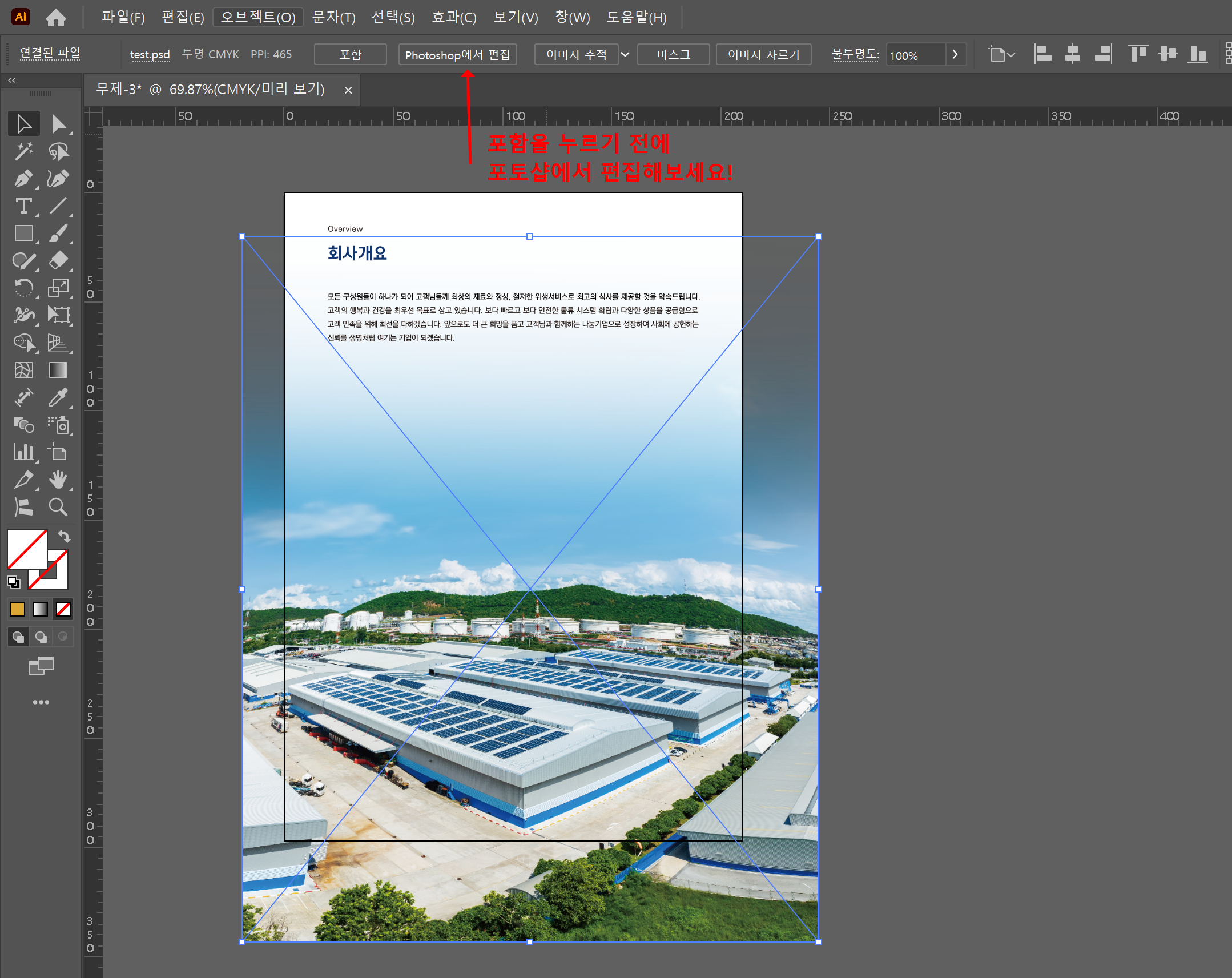The height and width of the screenshot is (978, 1232).
Task: Select the Hand tool
Action: 58,480
